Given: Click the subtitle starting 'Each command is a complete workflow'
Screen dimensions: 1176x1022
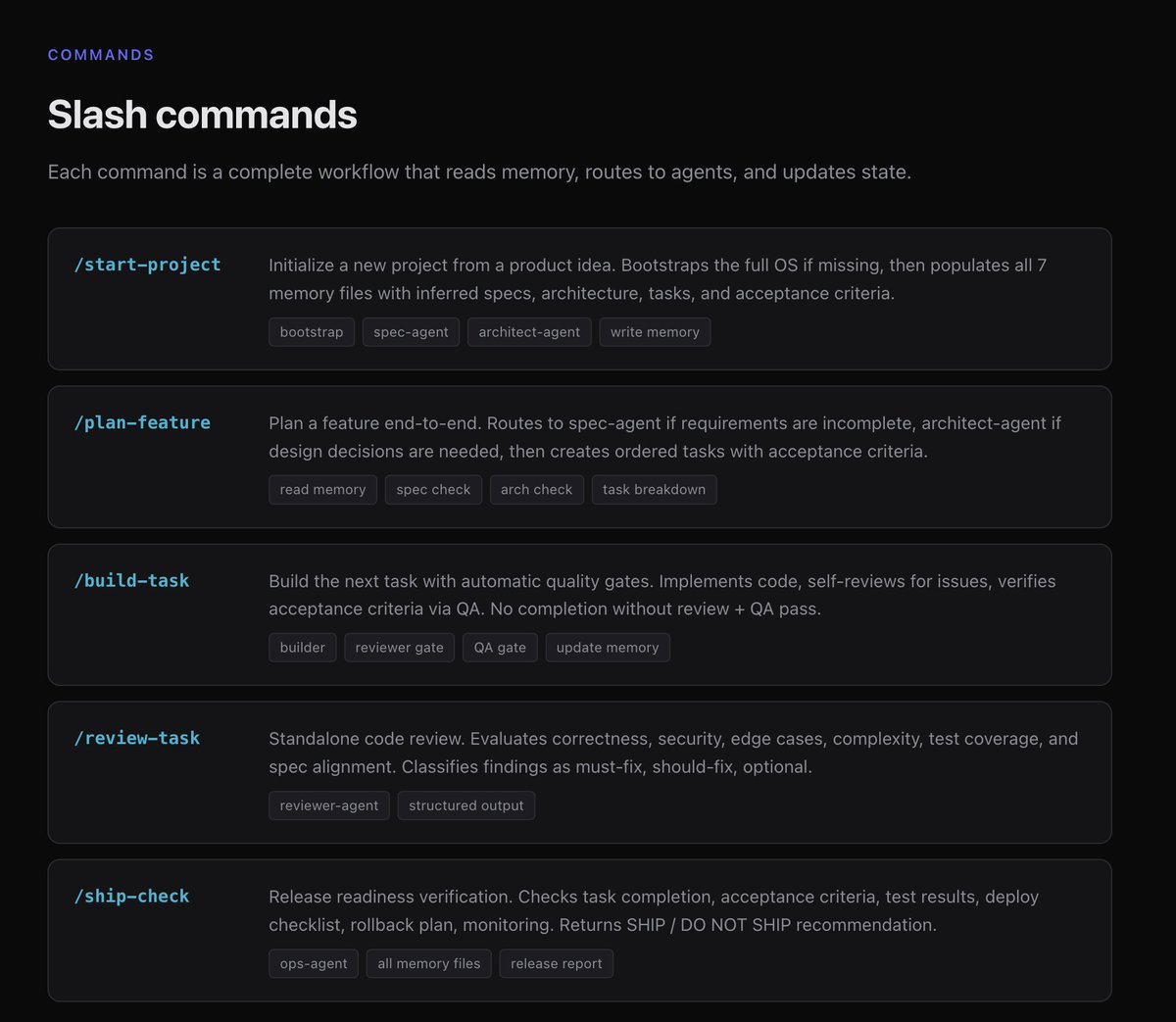Looking at the screenshot, I should pyautogui.click(x=479, y=171).
